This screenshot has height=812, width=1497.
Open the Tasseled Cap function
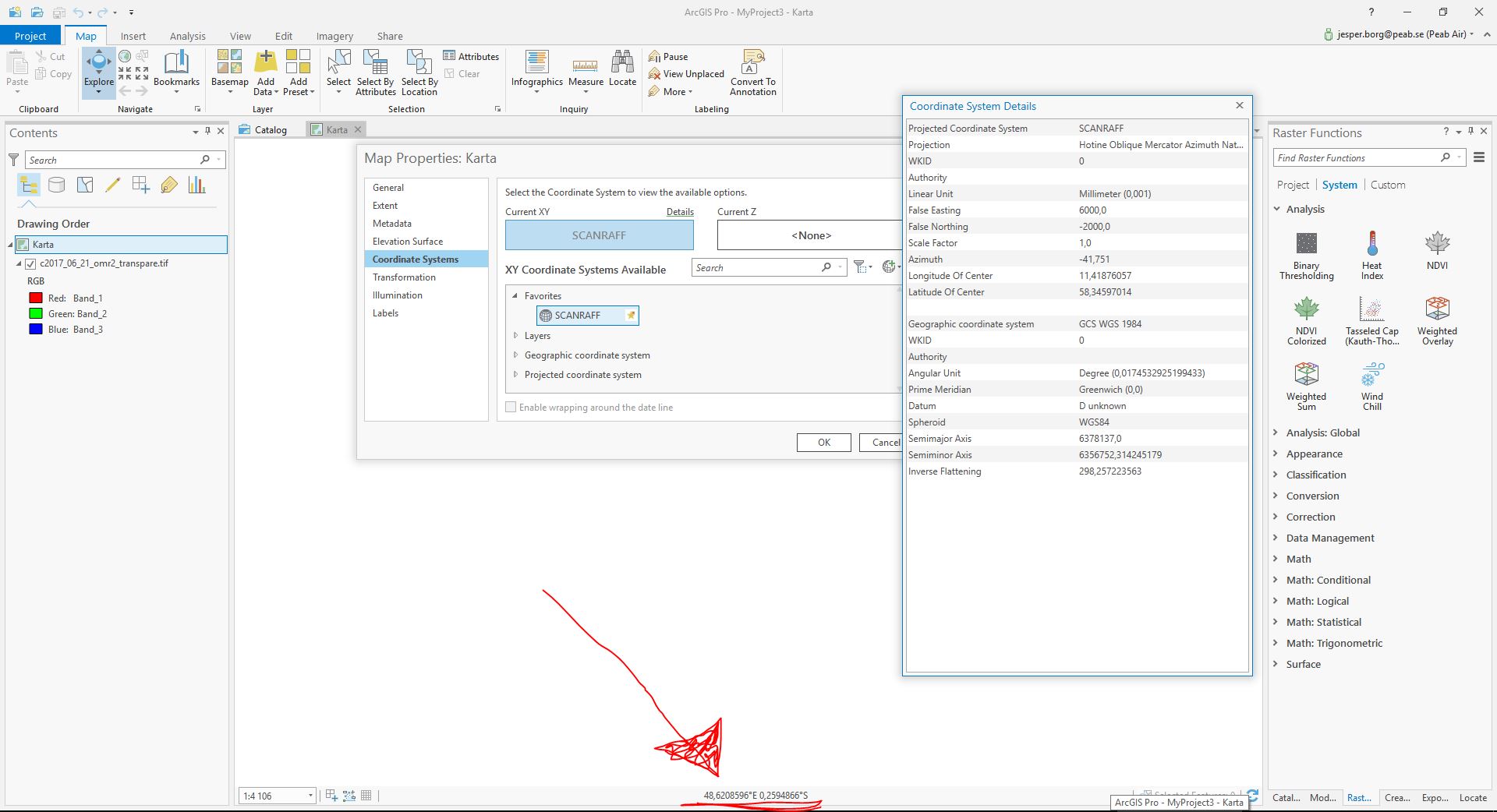point(1372,321)
